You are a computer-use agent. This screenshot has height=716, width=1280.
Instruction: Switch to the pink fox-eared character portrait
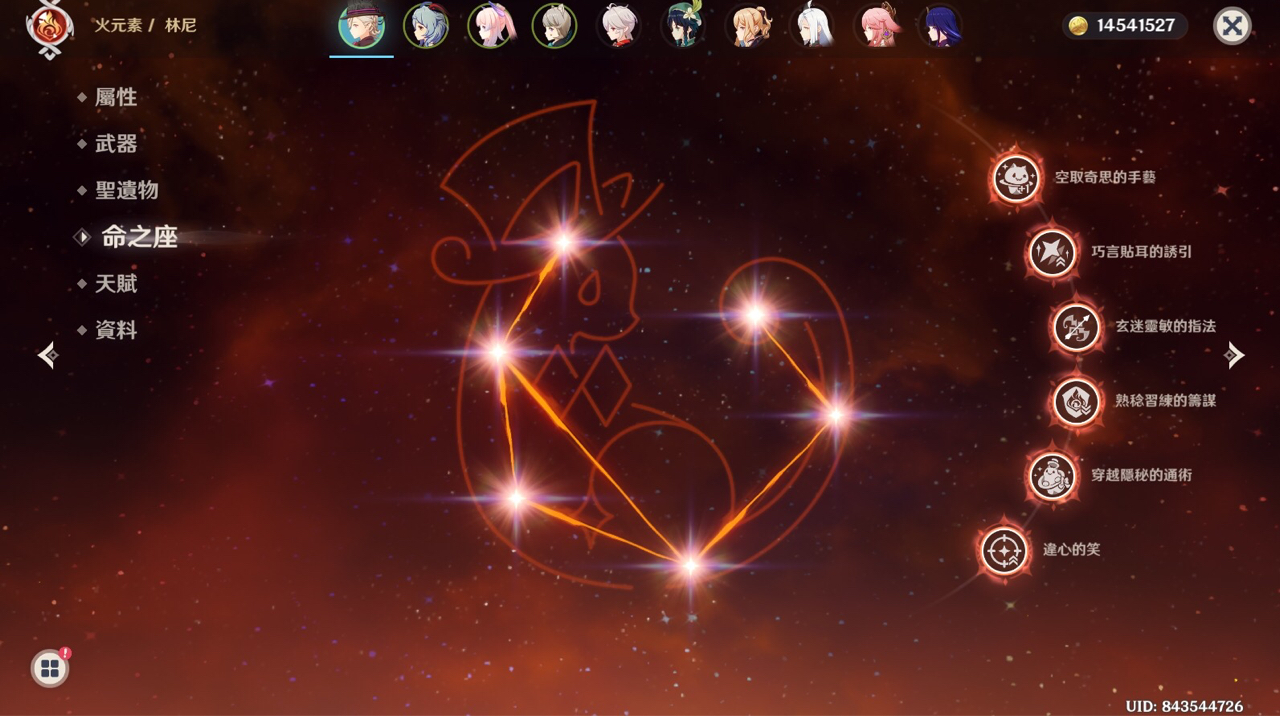[x=876, y=26]
